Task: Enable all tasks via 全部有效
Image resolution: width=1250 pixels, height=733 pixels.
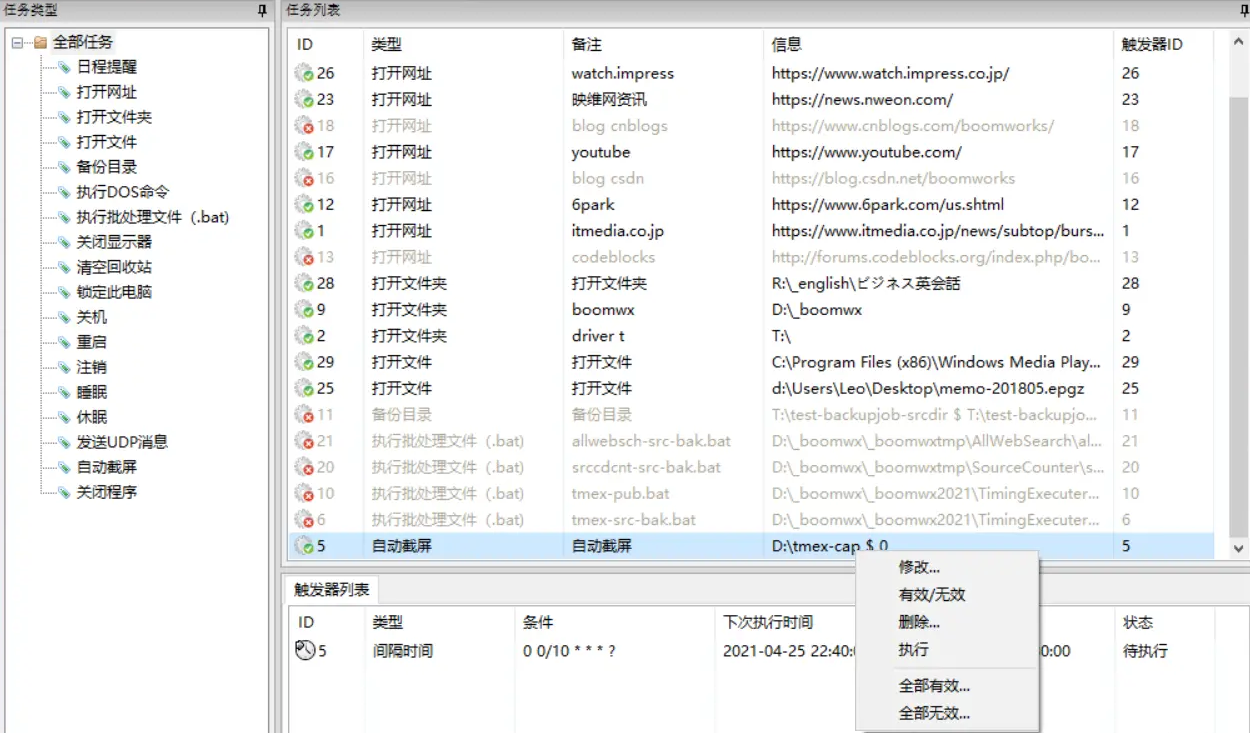Action: coord(934,686)
